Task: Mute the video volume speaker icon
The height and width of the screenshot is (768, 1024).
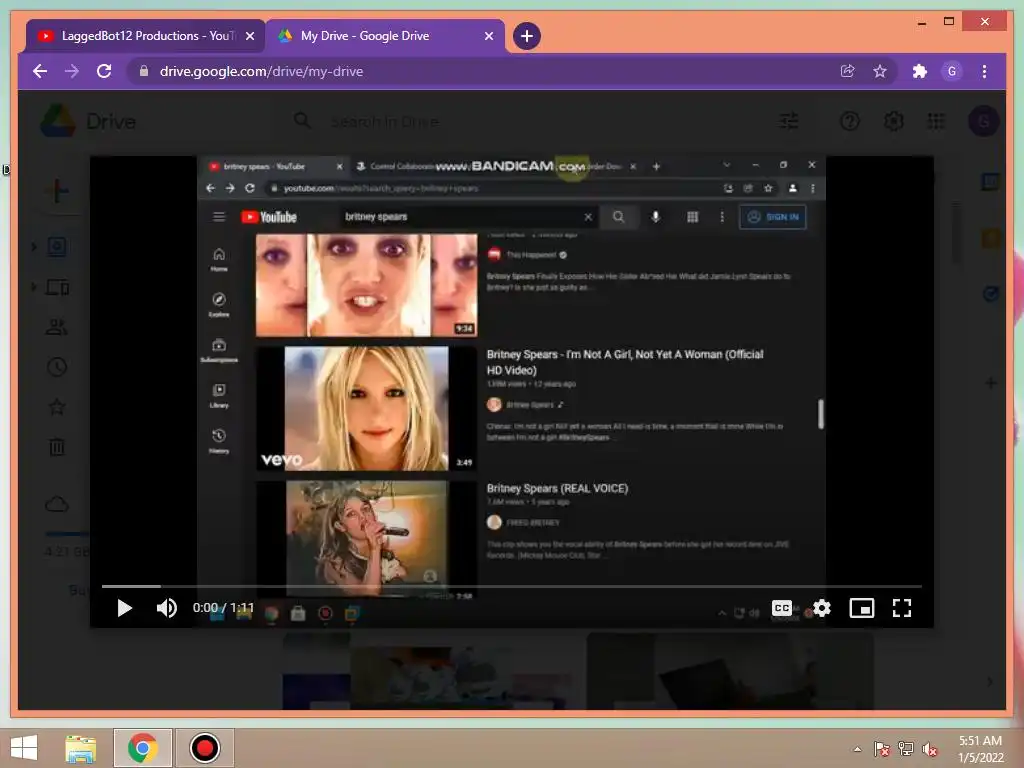Action: click(x=167, y=609)
